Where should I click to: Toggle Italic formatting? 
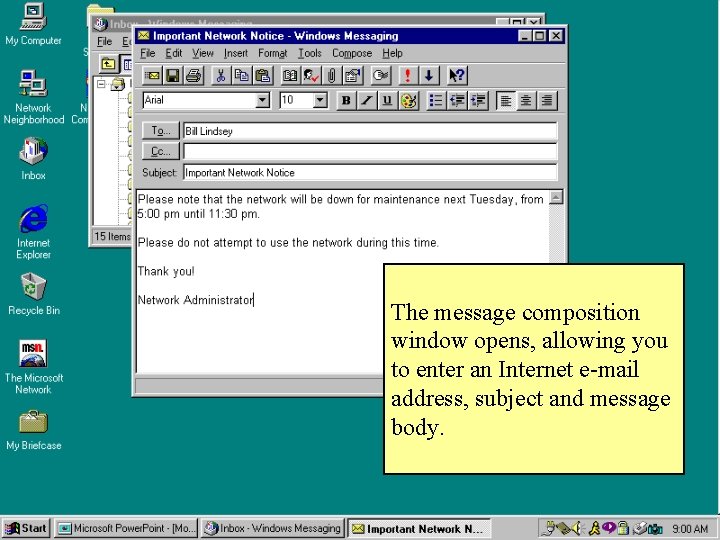click(366, 101)
